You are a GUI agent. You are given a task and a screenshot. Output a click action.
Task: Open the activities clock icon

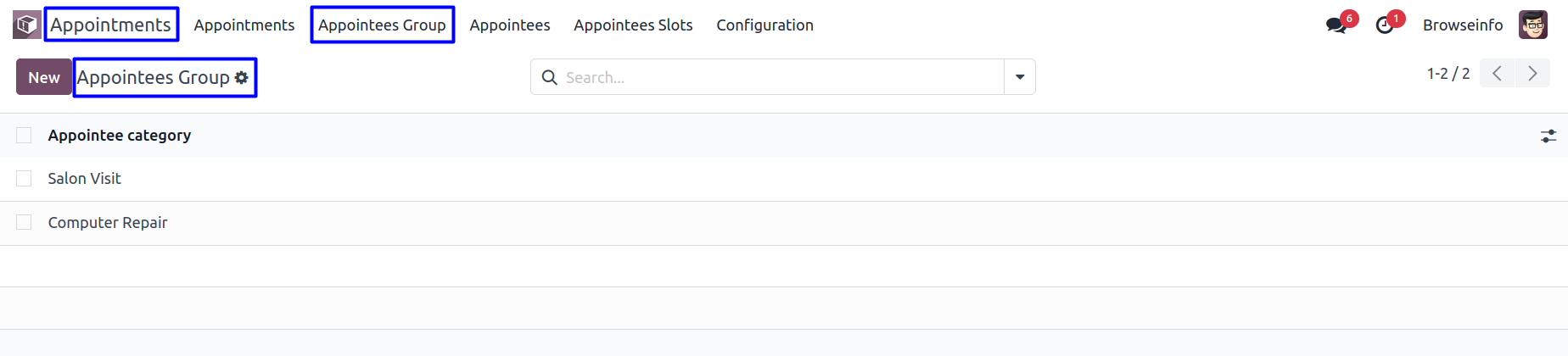point(1385,25)
